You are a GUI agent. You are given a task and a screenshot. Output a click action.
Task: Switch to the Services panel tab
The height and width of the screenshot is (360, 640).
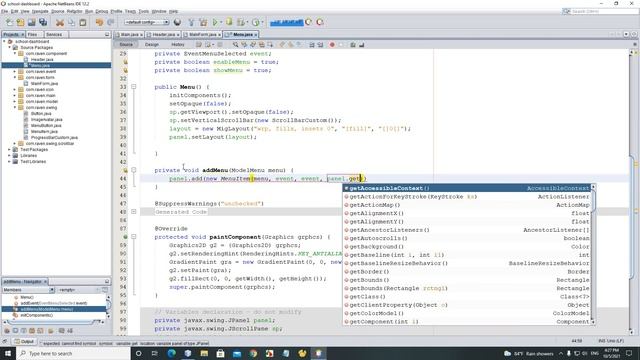click(54, 35)
